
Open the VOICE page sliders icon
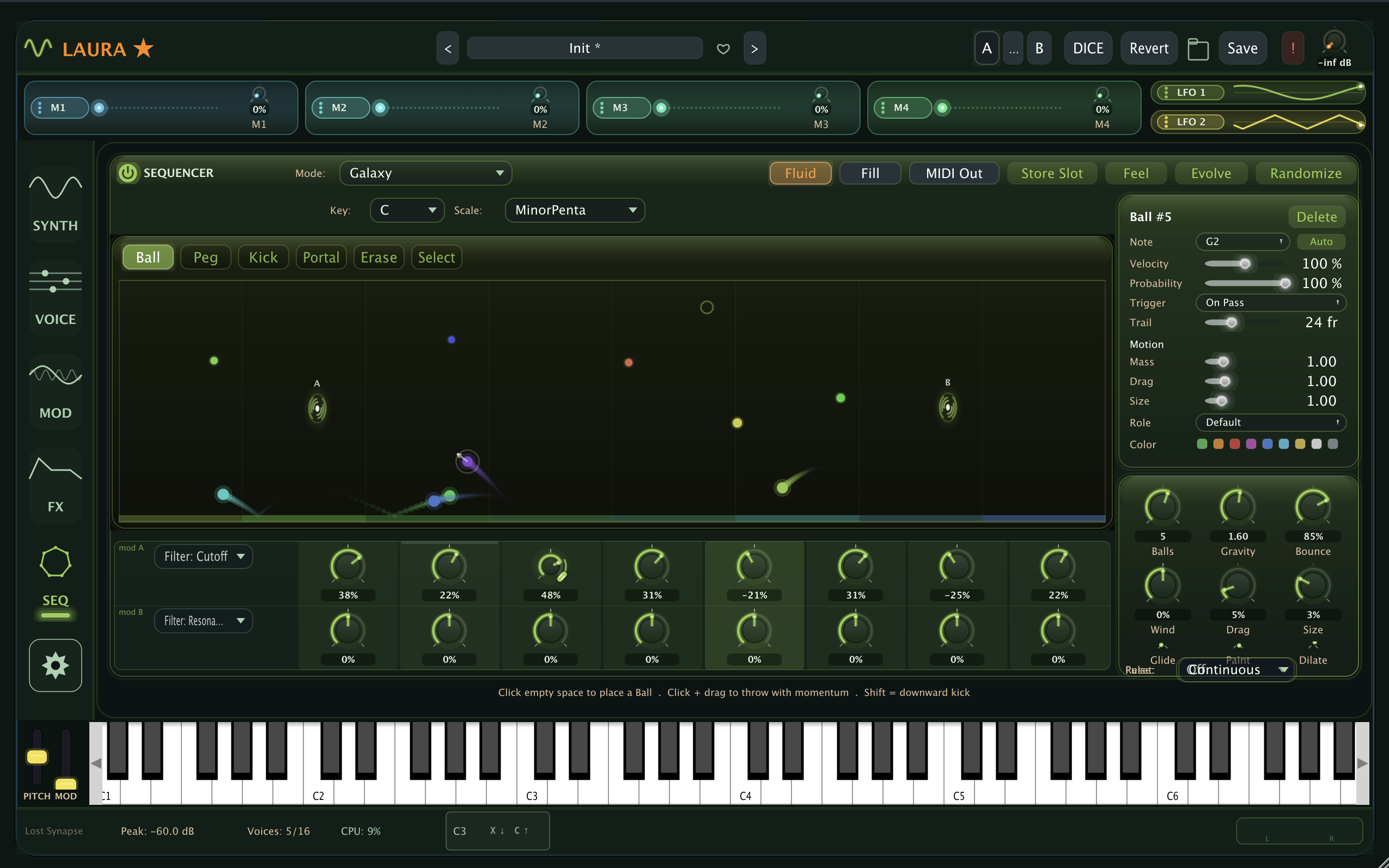(55, 282)
